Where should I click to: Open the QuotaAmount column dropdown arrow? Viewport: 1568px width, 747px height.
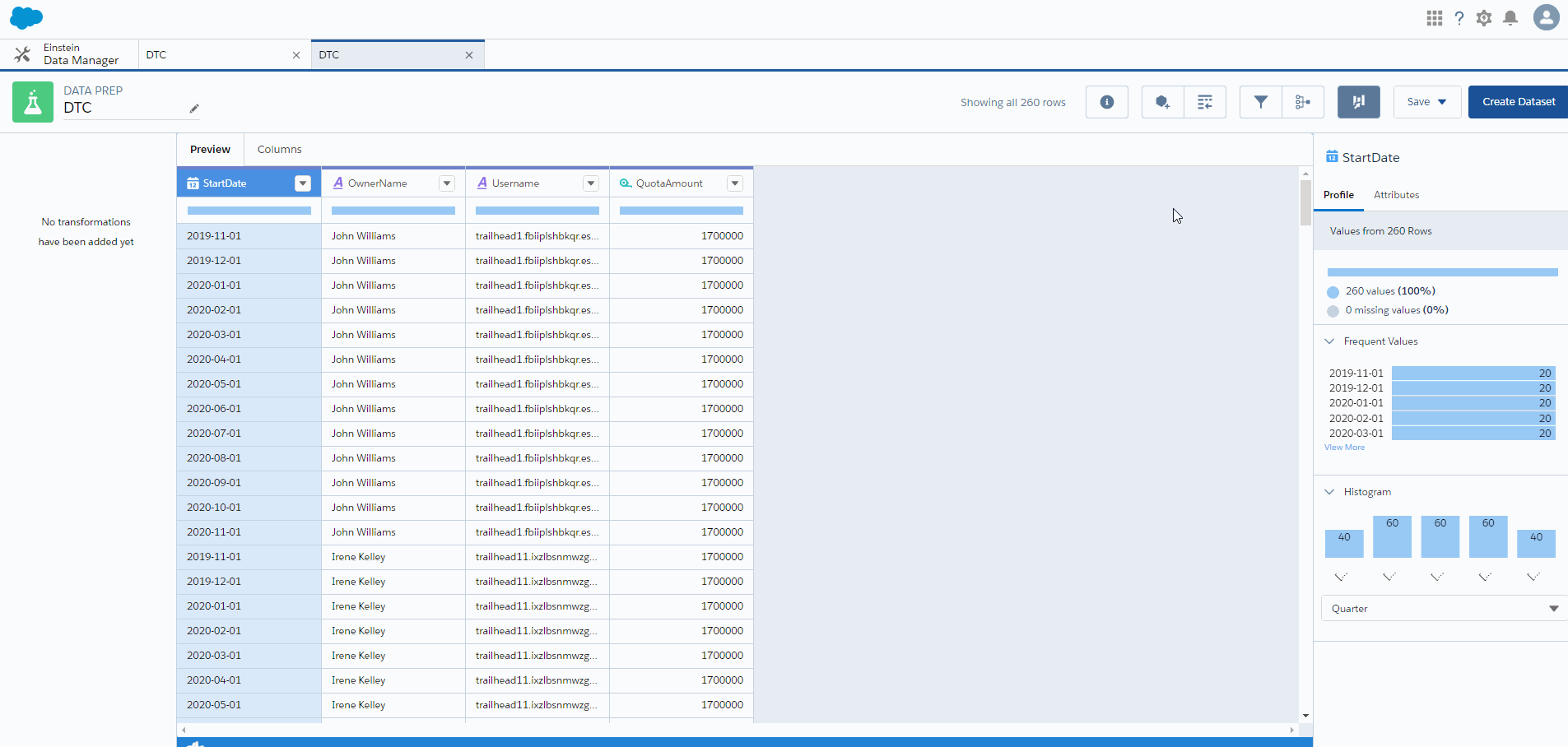point(735,183)
